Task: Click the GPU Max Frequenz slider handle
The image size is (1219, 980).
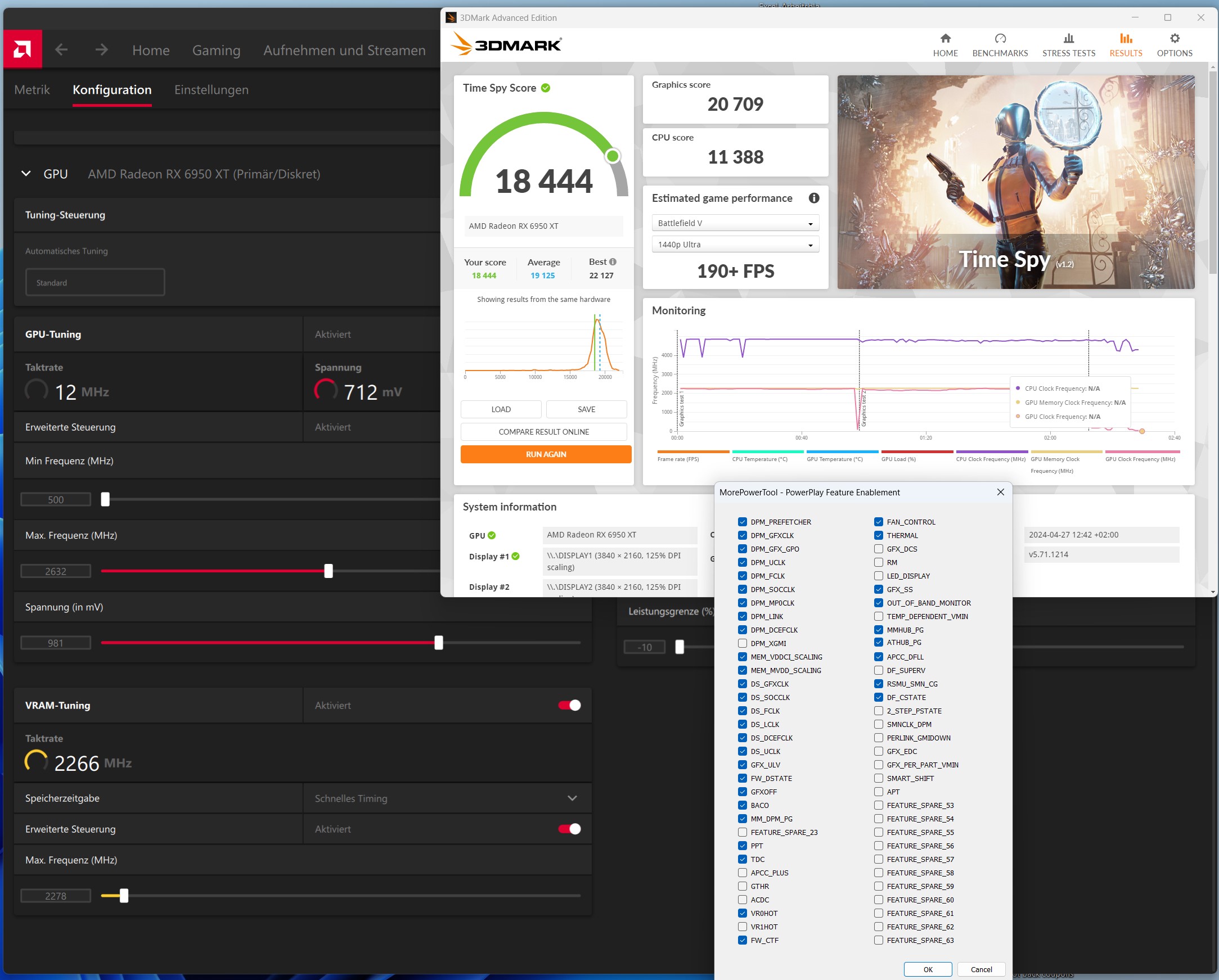Action: 329,571
